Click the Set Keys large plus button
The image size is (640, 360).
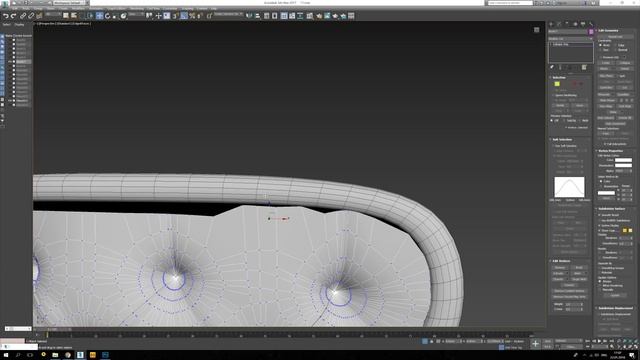[535, 344]
